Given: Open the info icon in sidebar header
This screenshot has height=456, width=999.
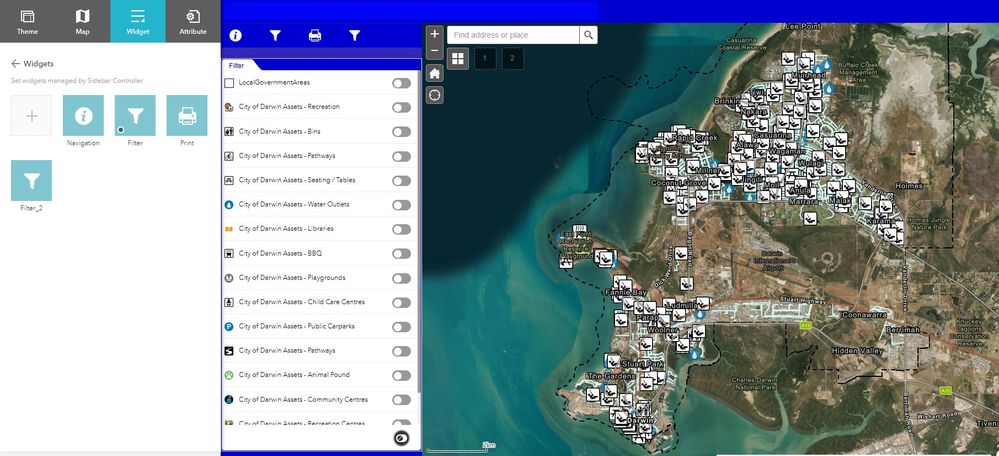Looking at the screenshot, I should coord(236,36).
